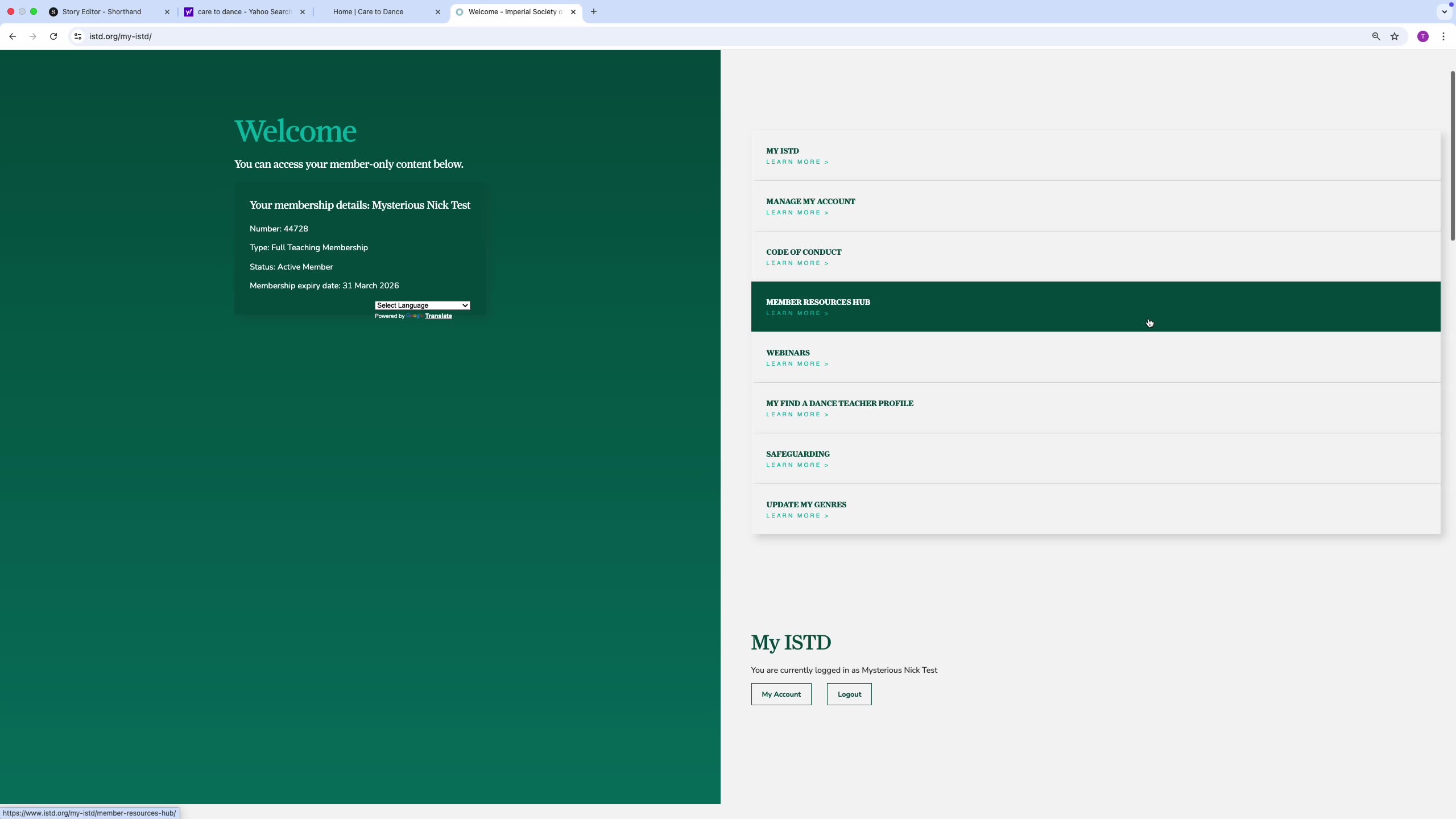This screenshot has height=819, width=1456.
Task: Open the zoom magnifier icon in address bar
Action: pos(1376,36)
